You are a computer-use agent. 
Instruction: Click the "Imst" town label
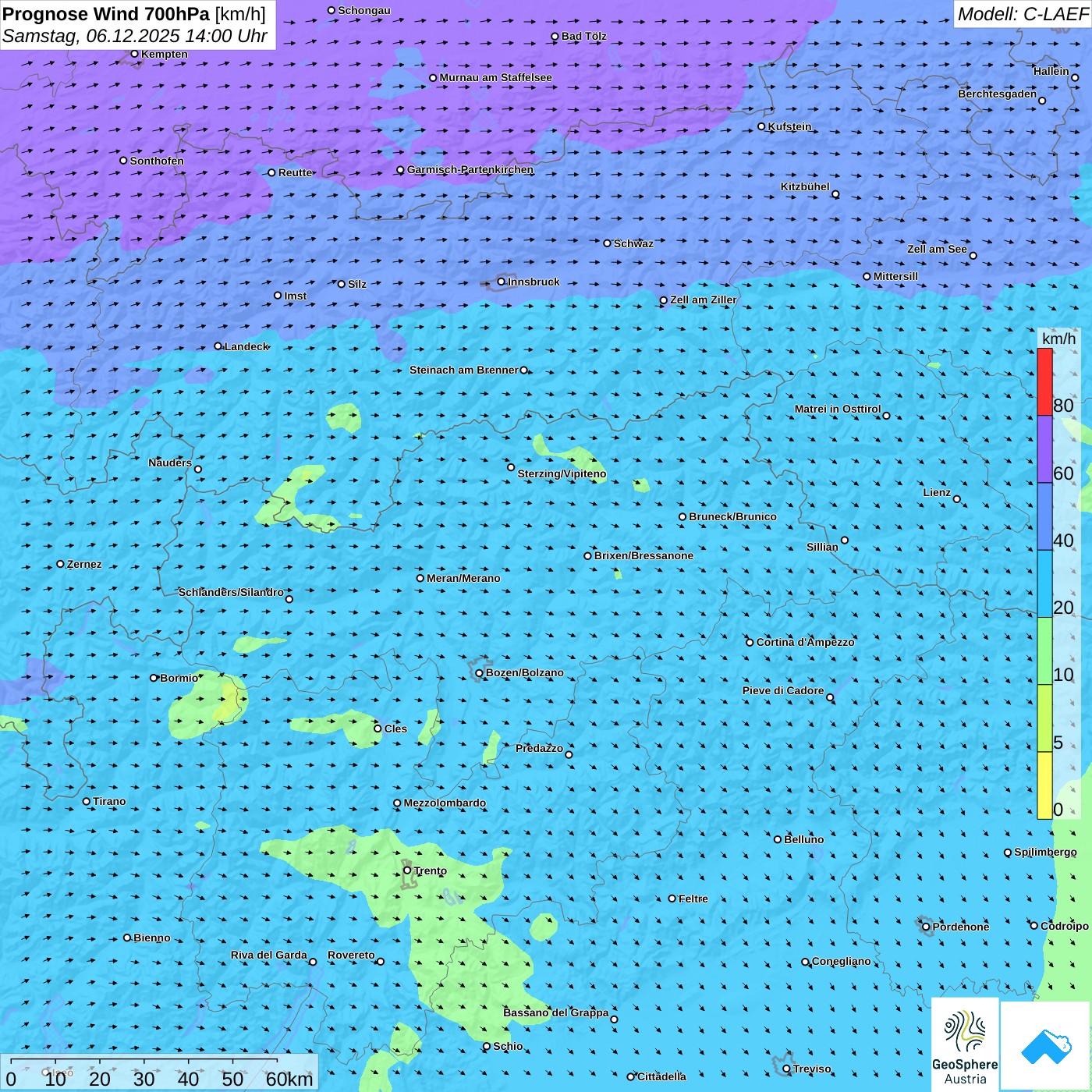point(295,296)
